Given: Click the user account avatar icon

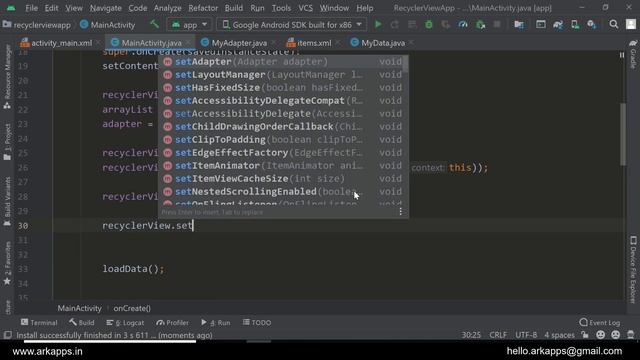Looking at the screenshot, I should point(631,24).
